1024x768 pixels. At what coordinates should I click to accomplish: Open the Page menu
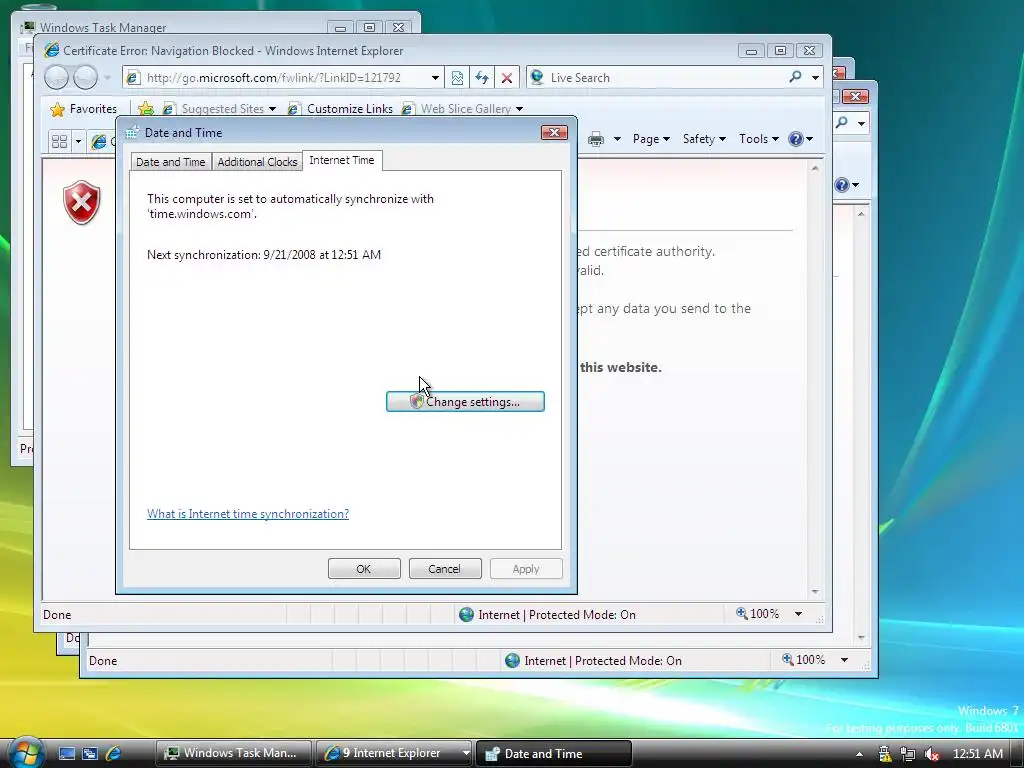(x=651, y=139)
